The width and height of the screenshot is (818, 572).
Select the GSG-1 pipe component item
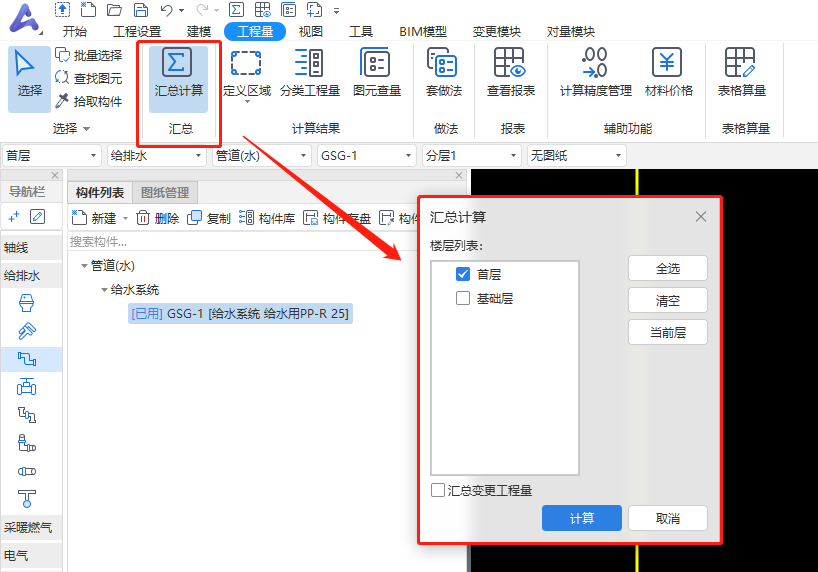point(240,314)
